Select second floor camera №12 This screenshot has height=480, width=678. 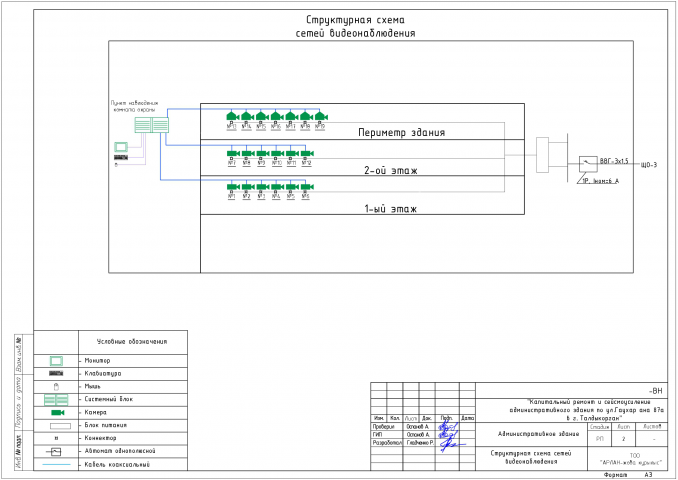point(307,153)
